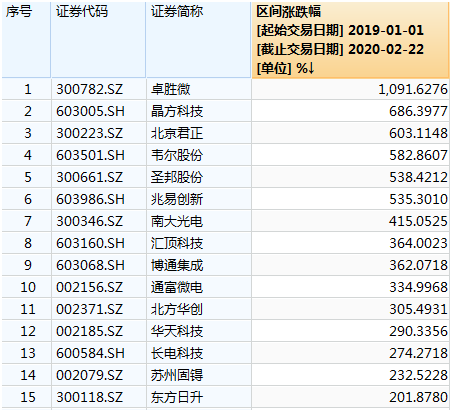
Task: Select stock code 300782.SZ cell
Action: click(x=99, y=89)
